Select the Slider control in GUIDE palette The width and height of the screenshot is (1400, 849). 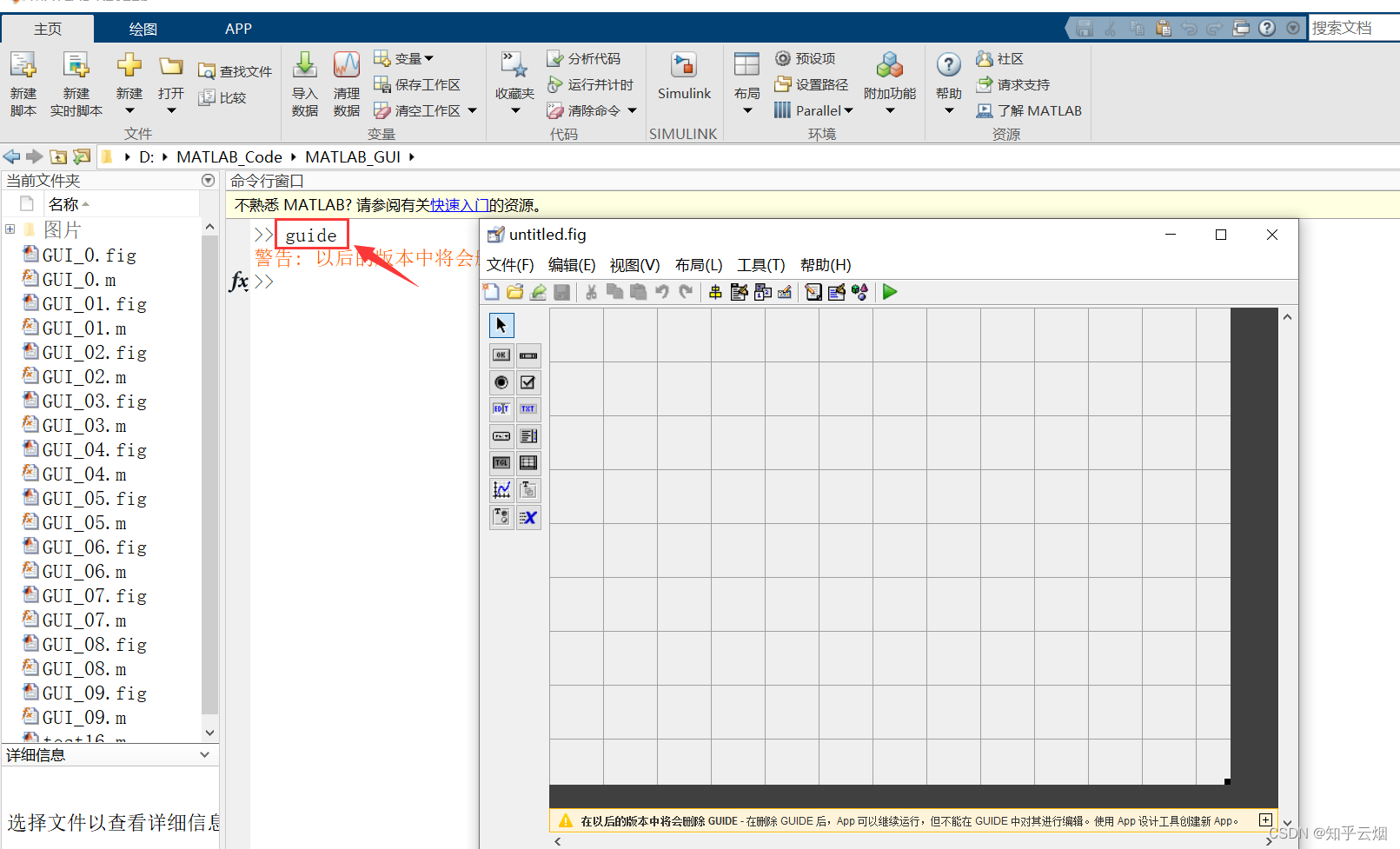pos(527,355)
